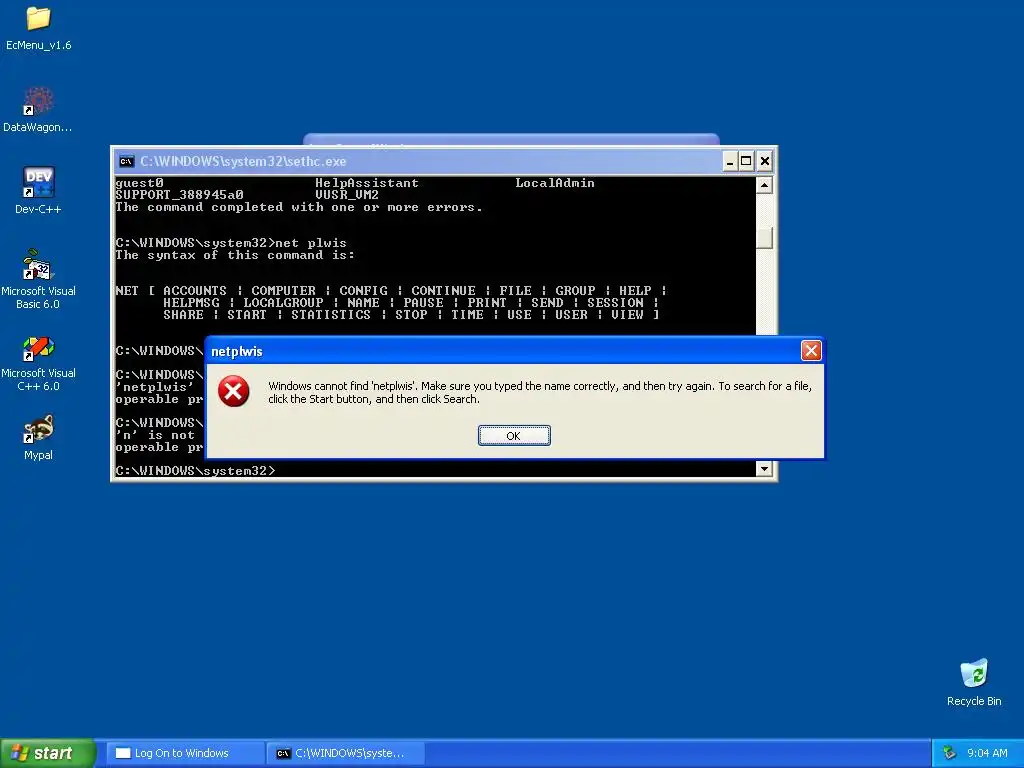The width and height of the screenshot is (1024, 768).
Task: Close the sethc.exe command window
Action: [765, 161]
